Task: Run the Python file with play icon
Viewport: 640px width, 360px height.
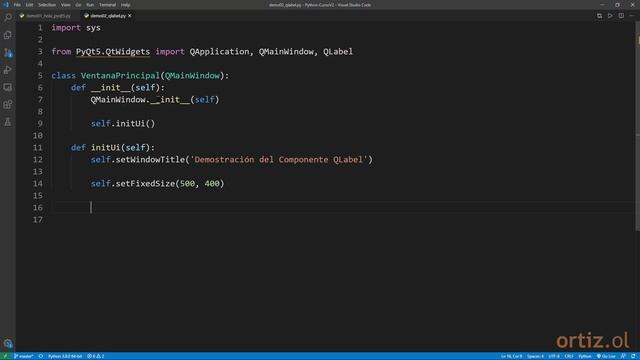Action: (610, 16)
